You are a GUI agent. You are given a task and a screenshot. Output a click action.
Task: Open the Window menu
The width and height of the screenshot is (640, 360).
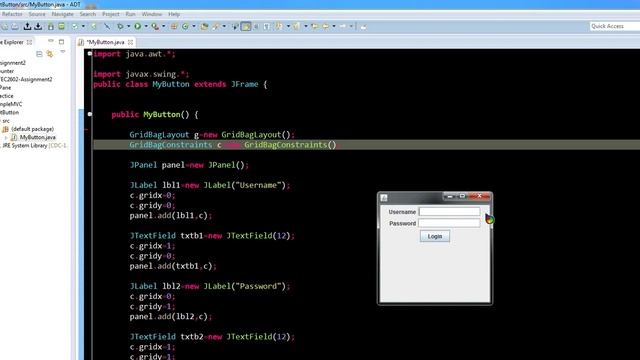152,14
